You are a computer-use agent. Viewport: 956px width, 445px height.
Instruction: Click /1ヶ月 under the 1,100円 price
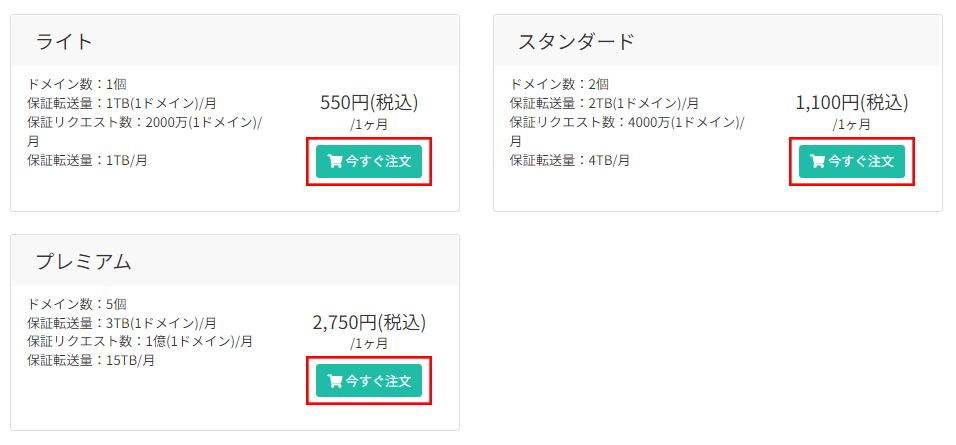[x=851, y=125]
